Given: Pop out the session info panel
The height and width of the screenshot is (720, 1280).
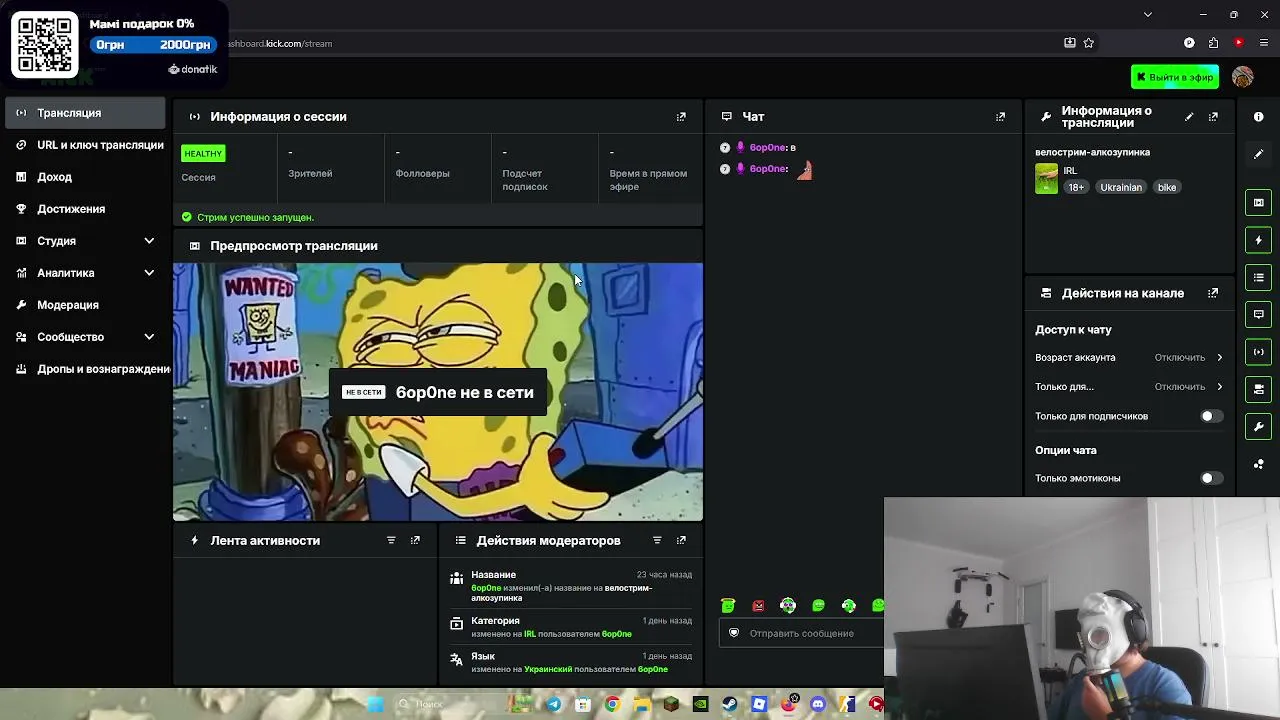Looking at the screenshot, I should tap(681, 117).
